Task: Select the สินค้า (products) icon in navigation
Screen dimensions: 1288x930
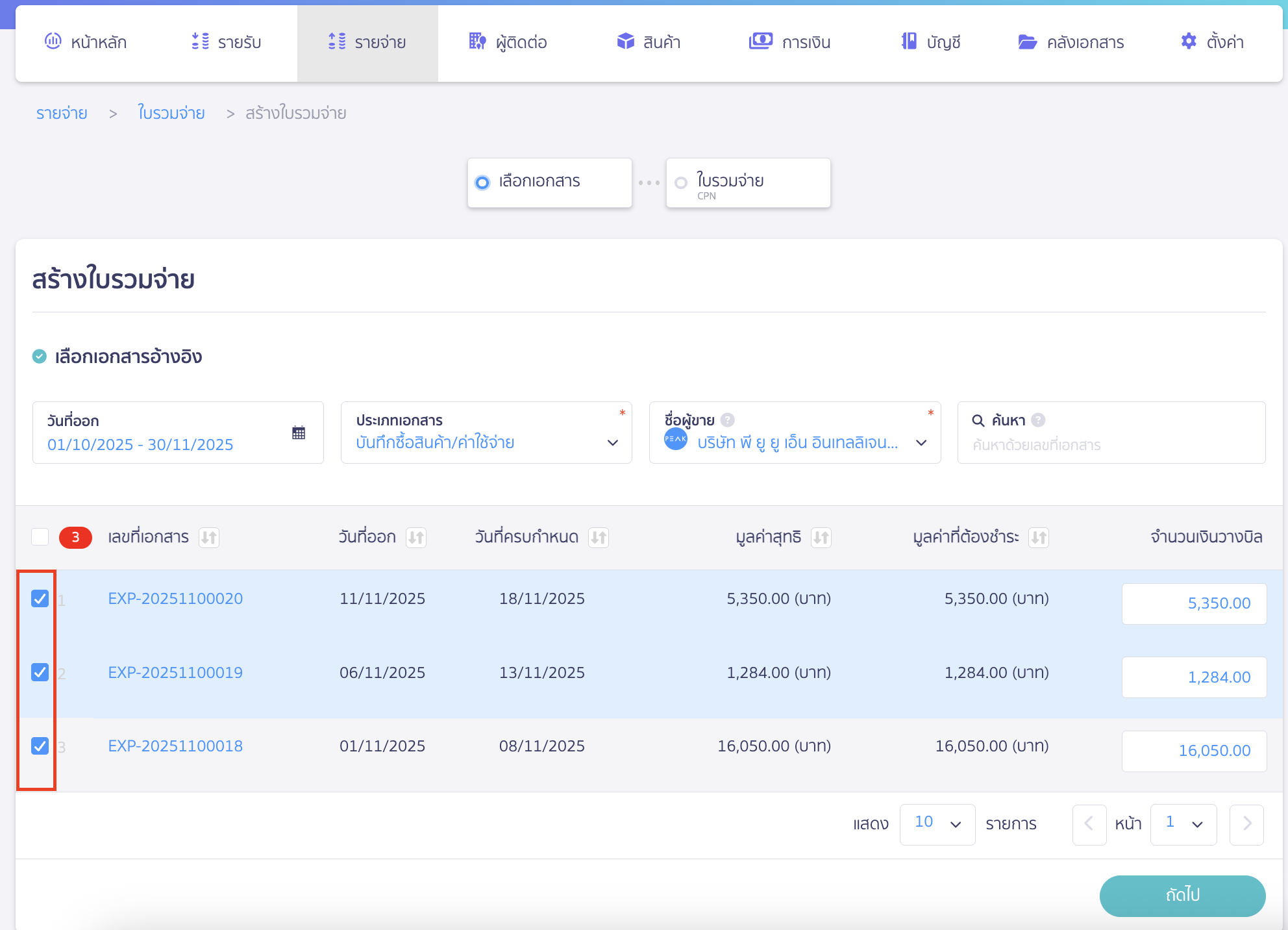Action: tap(625, 42)
